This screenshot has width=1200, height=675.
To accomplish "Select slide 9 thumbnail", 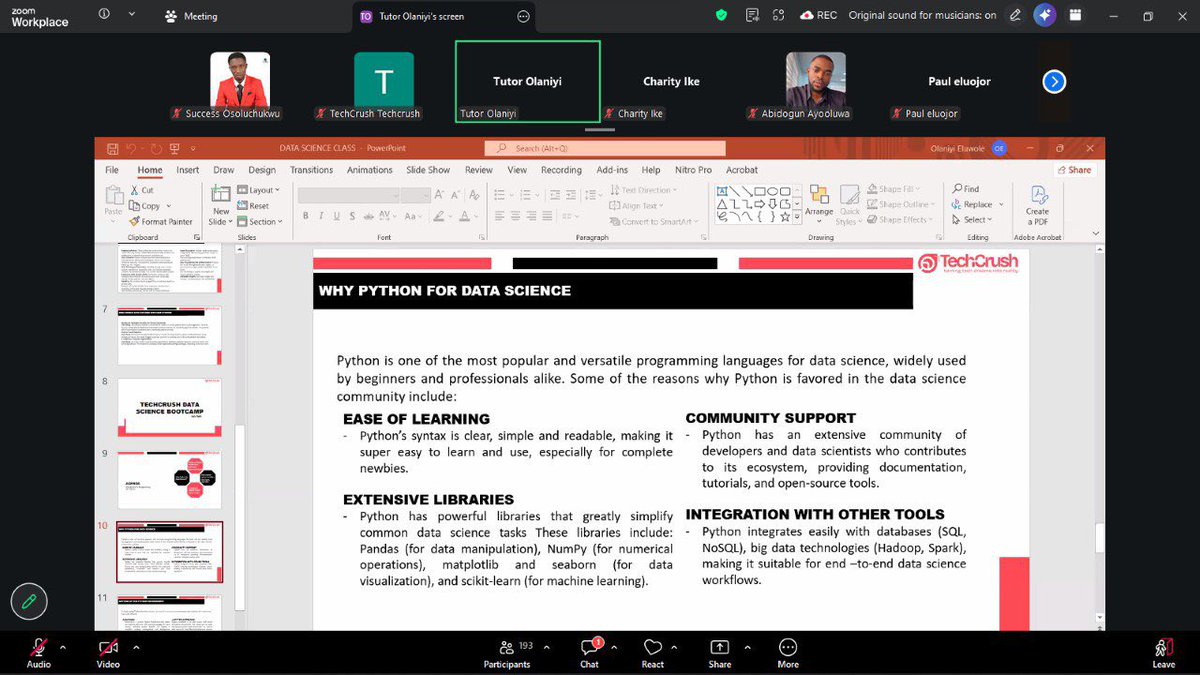I will [169, 479].
